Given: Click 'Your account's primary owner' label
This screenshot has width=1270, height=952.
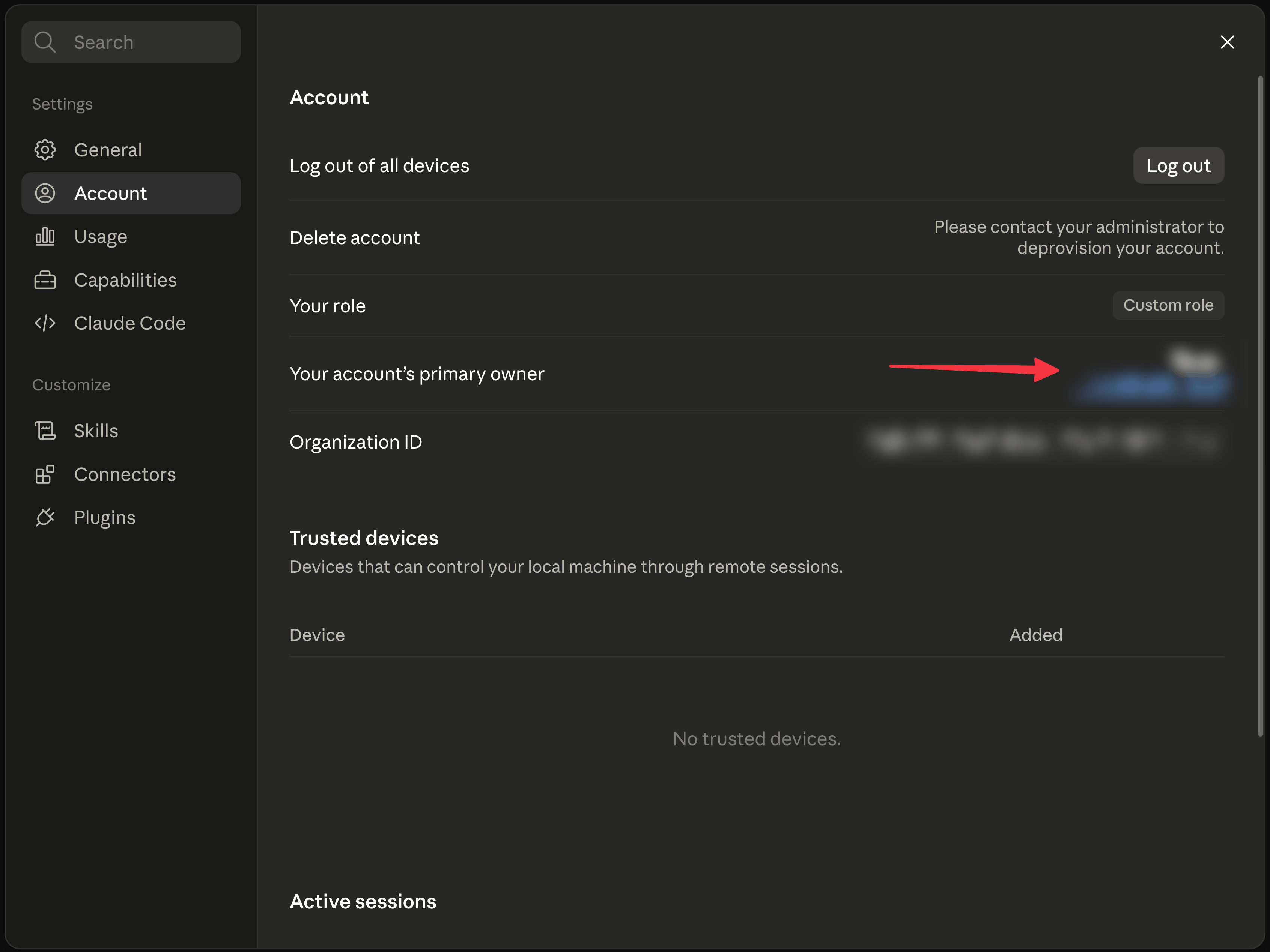Looking at the screenshot, I should pos(417,374).
